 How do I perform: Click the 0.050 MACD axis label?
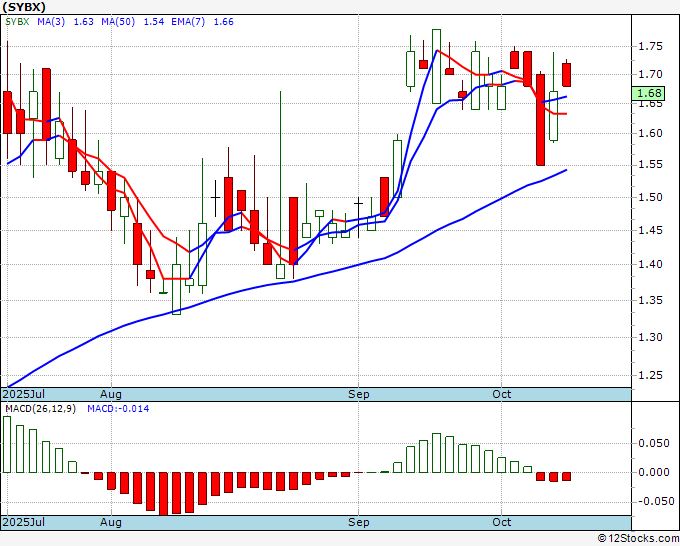point(654,443)
